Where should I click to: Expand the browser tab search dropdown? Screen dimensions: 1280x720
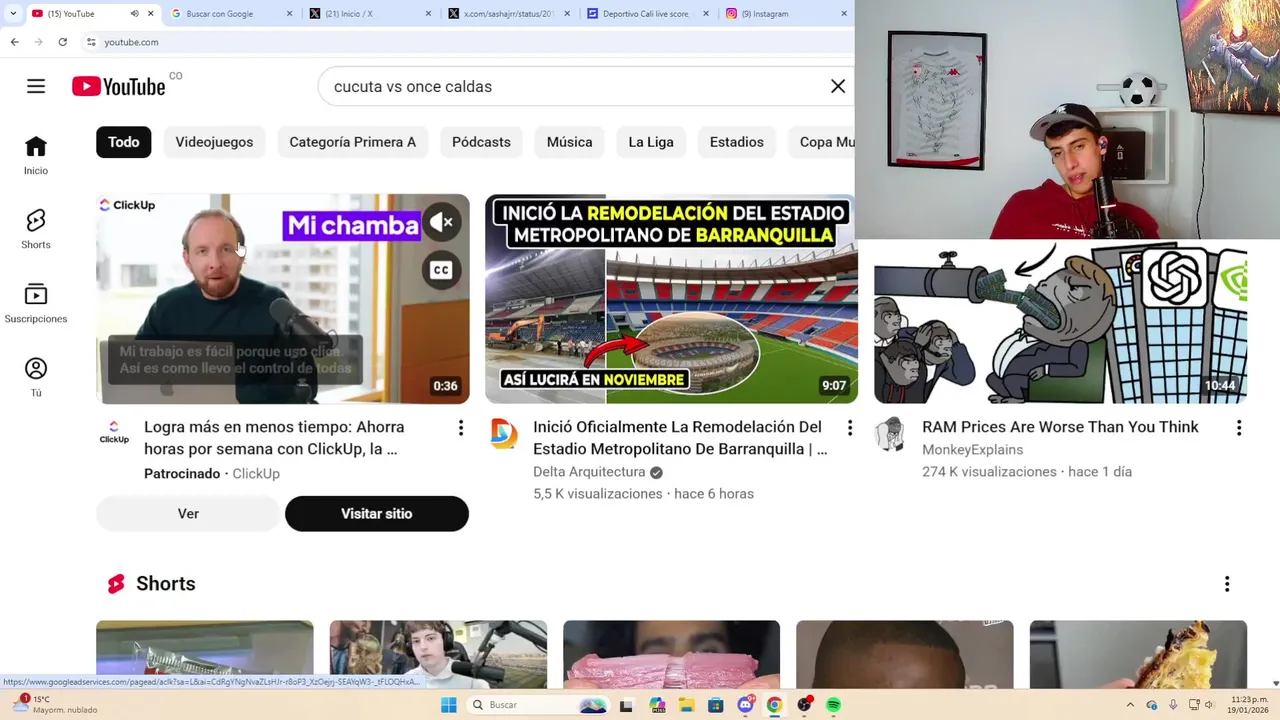click(x=12, y=14)
